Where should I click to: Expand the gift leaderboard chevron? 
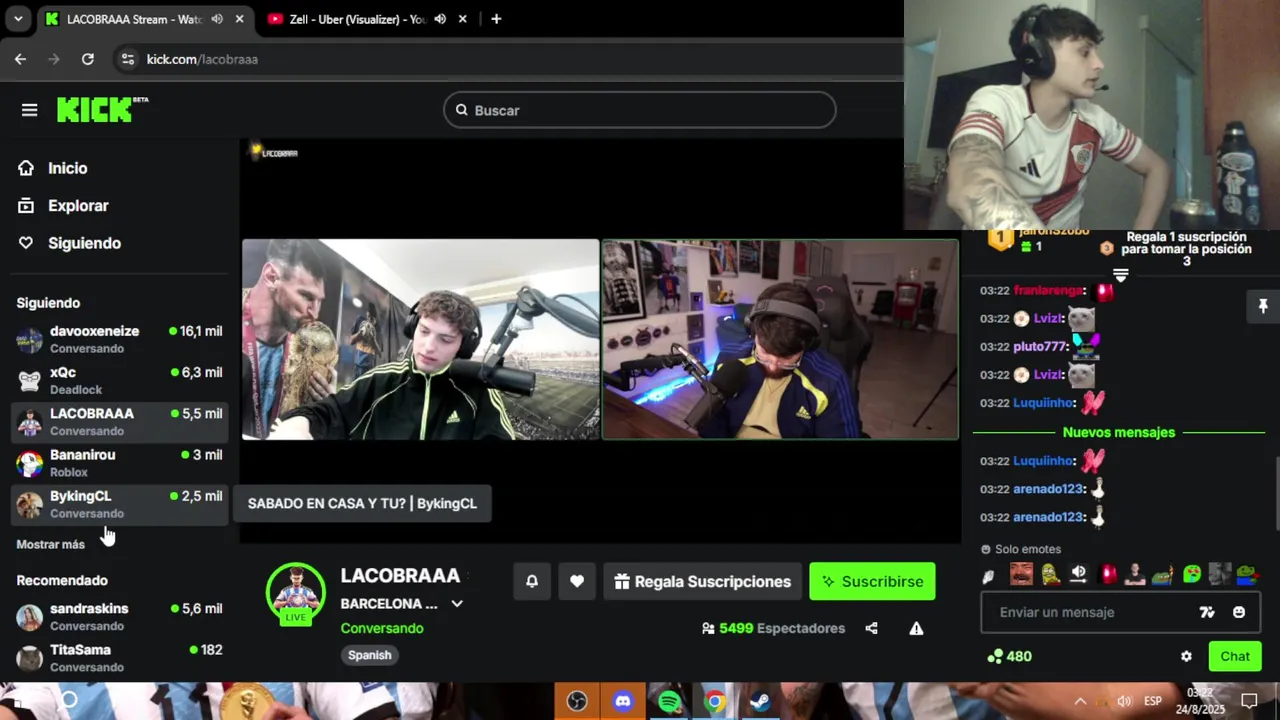point(1120,274)
